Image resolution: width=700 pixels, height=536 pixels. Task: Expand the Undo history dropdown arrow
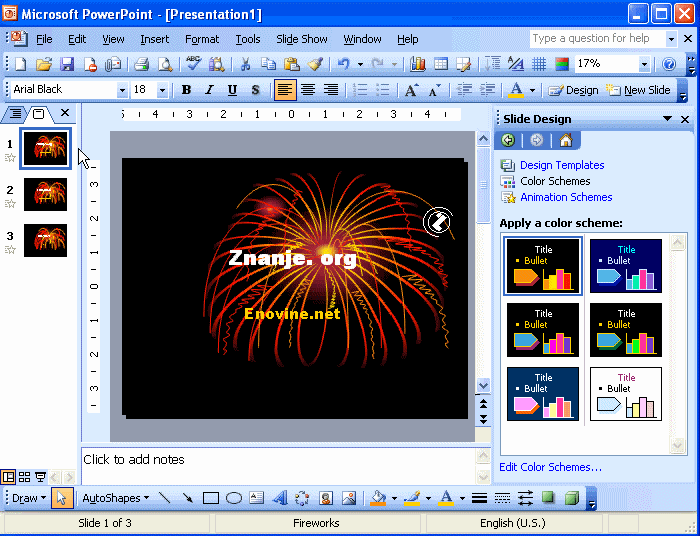[360, 64]
